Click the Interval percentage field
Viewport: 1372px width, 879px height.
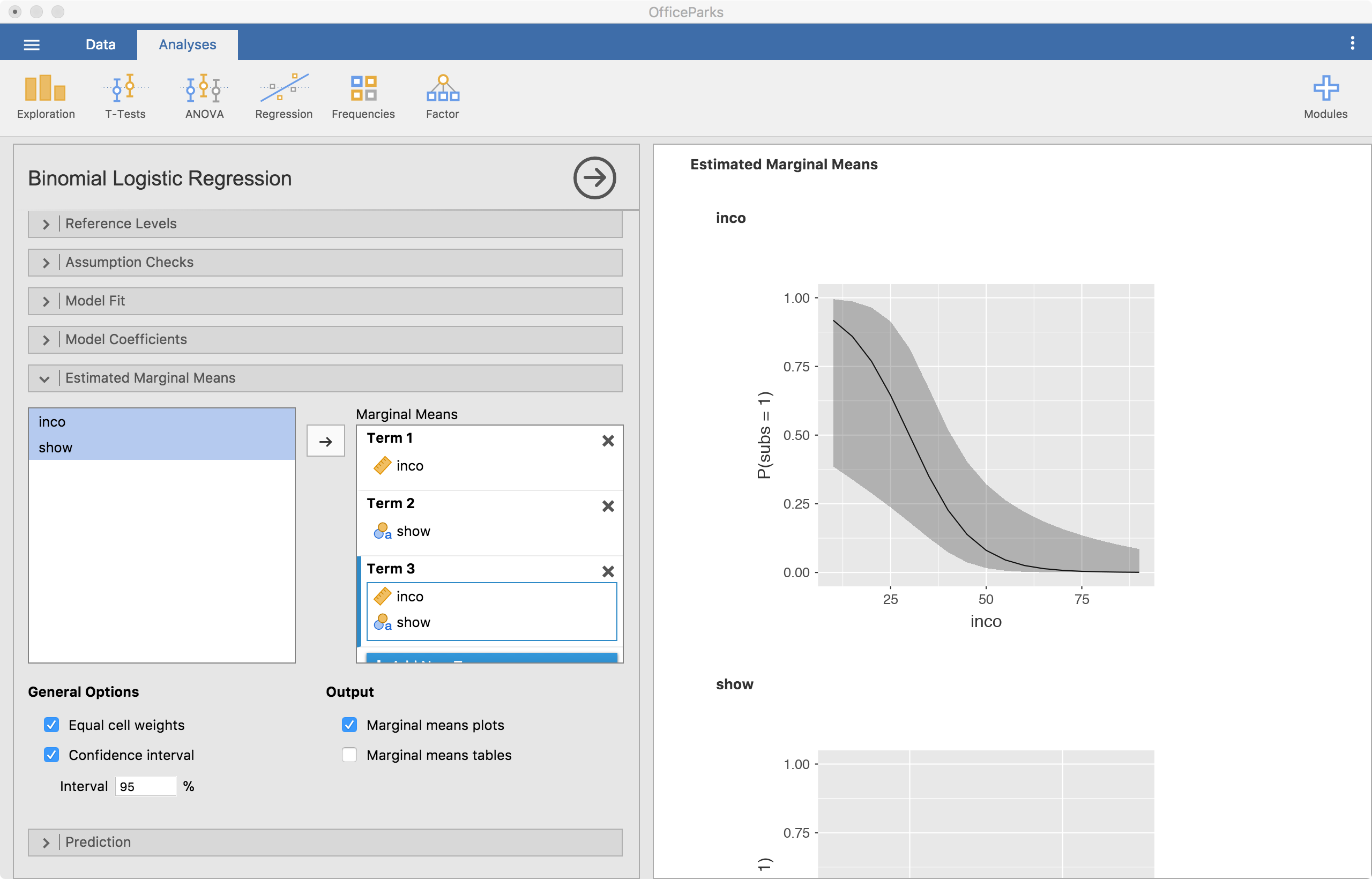tap(145, 786)
